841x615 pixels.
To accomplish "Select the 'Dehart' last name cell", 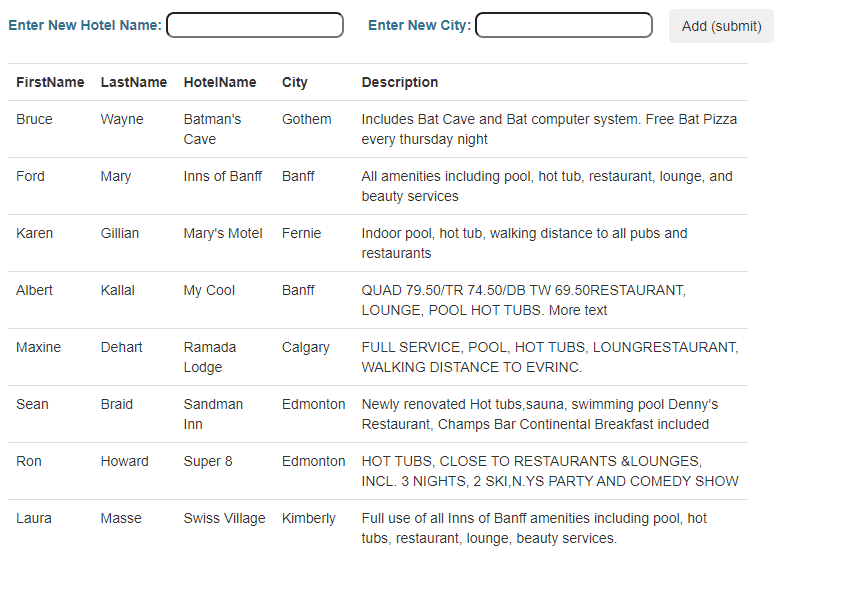I will pos(121,347).
